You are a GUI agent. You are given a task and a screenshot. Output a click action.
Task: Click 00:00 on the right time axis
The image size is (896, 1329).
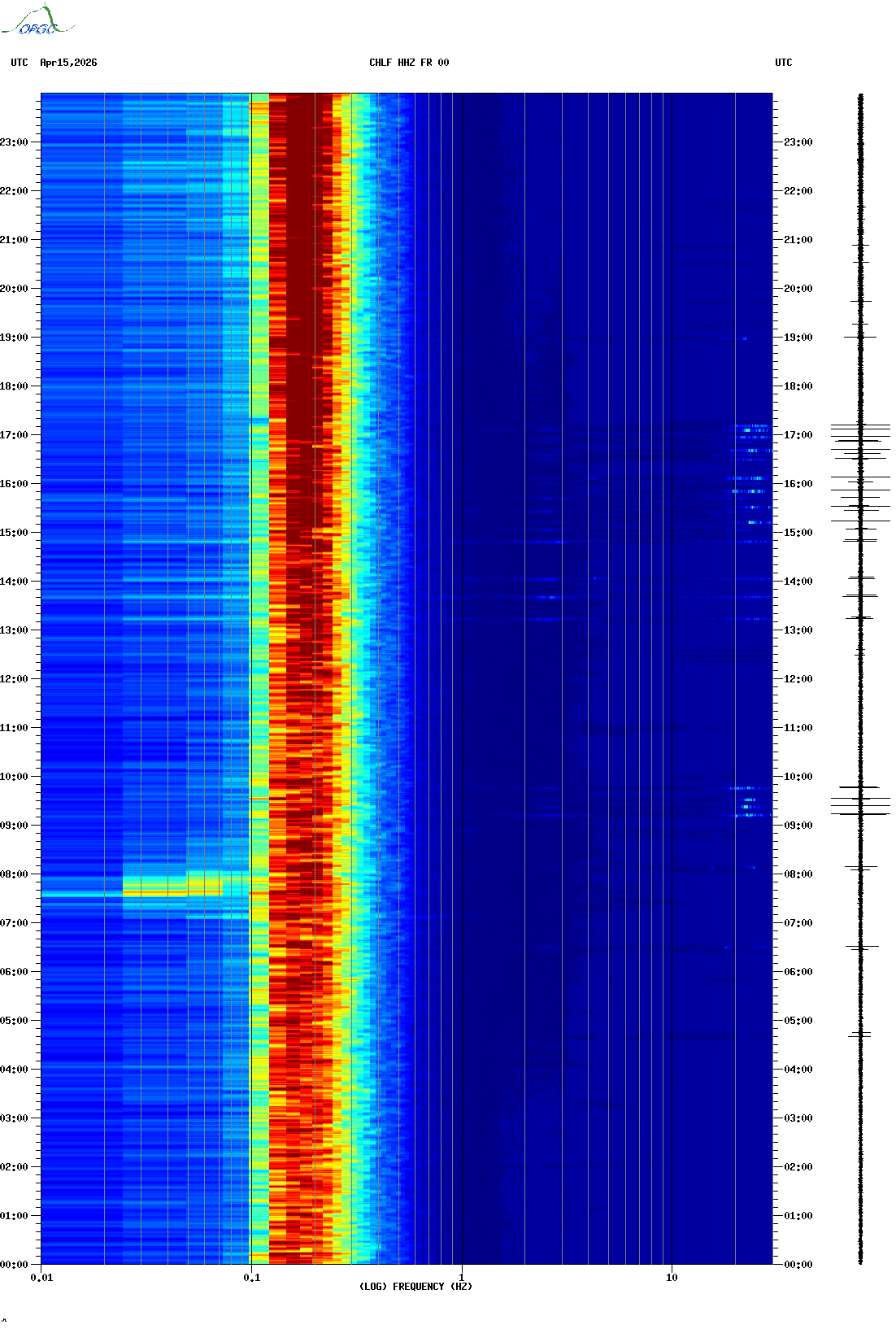coord(798,1264)
